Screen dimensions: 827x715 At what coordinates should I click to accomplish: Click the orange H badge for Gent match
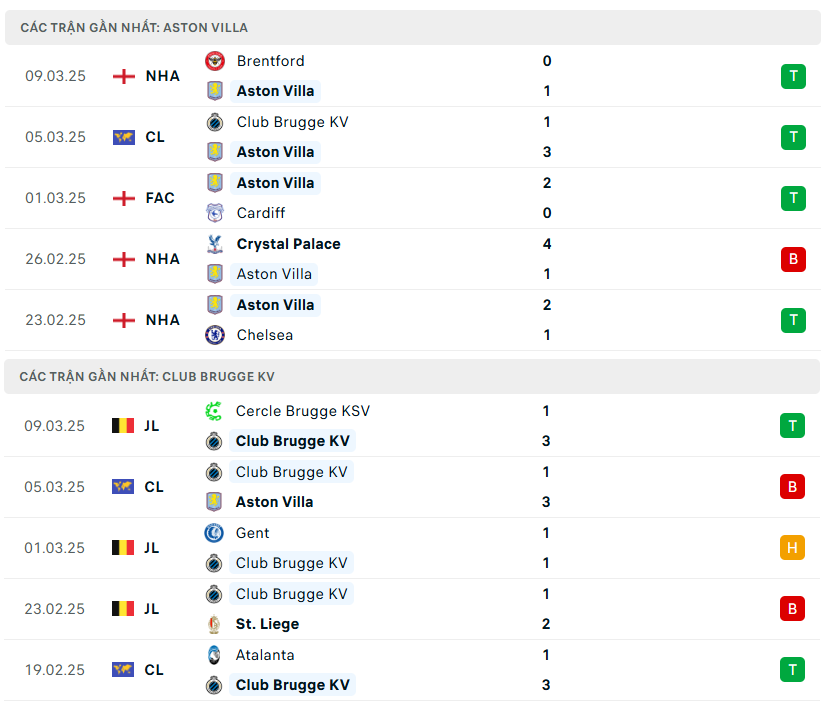[792, 548]
